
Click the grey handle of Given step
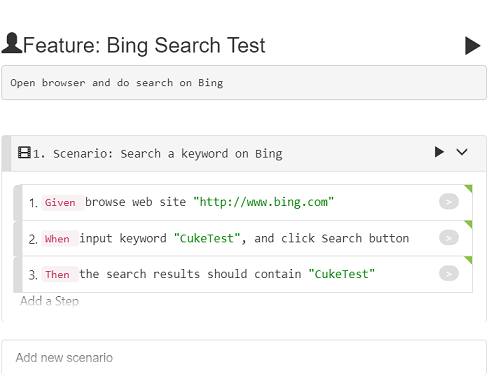click(x=17, y=202)
